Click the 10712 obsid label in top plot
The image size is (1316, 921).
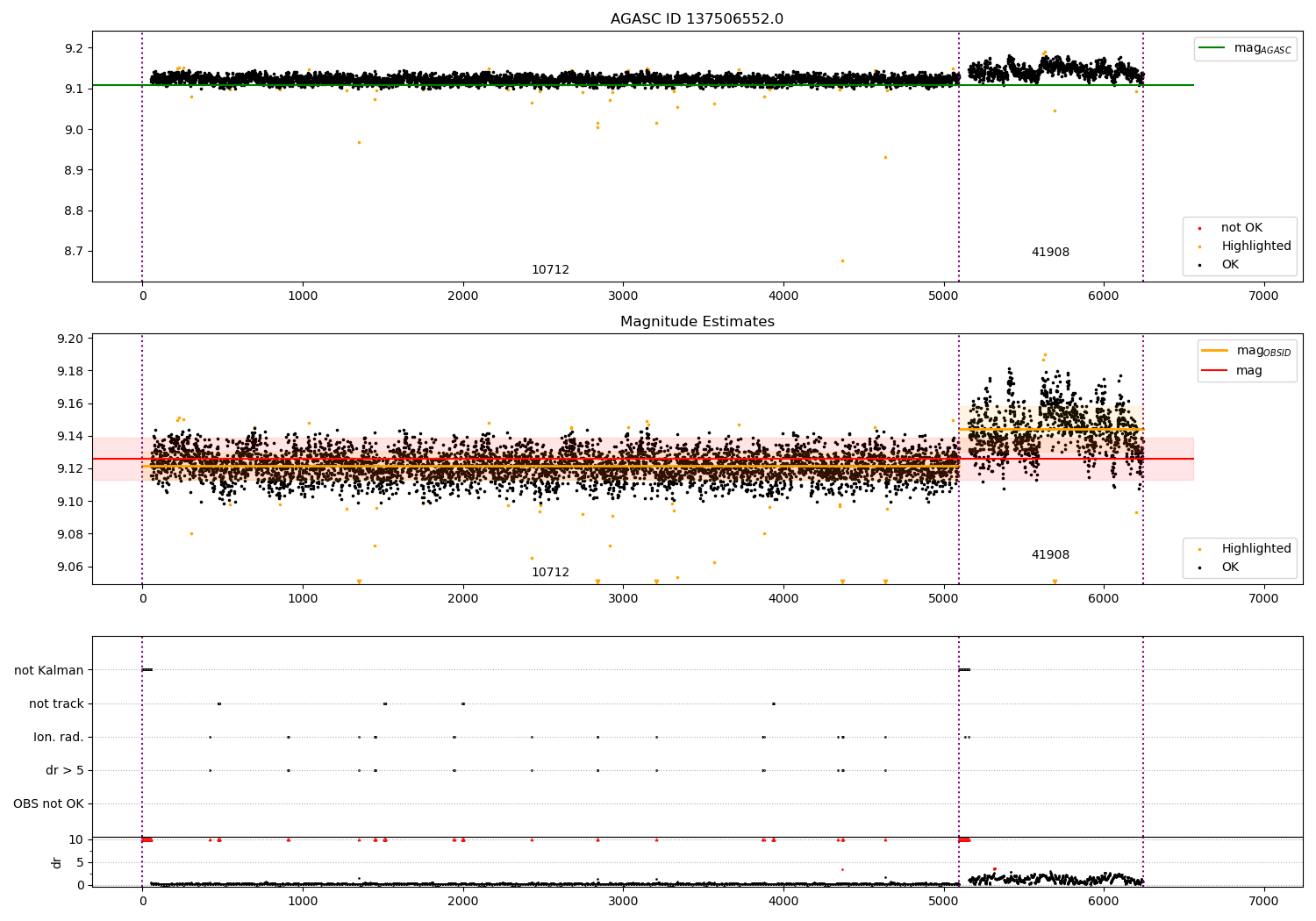[x=550, y=270]
